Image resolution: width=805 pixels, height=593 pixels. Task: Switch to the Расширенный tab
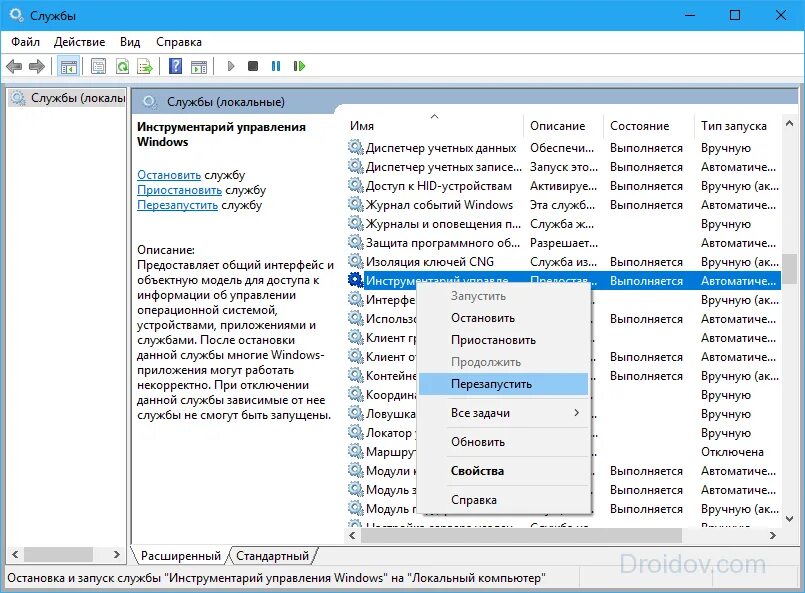tap(181, 556)
